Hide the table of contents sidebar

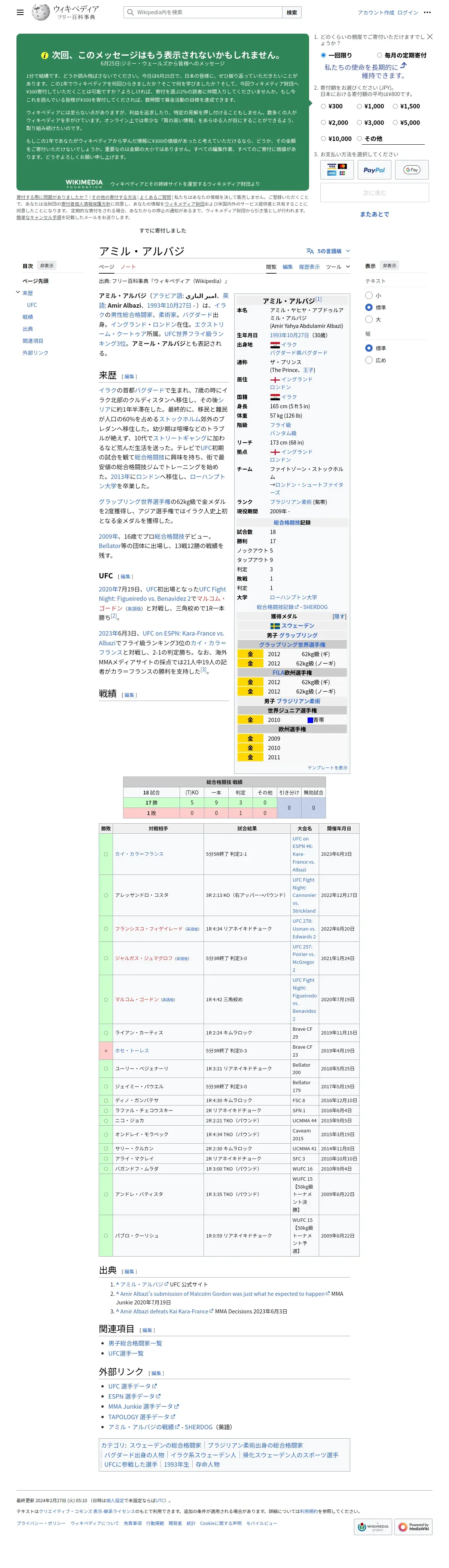tap(47, 266)
